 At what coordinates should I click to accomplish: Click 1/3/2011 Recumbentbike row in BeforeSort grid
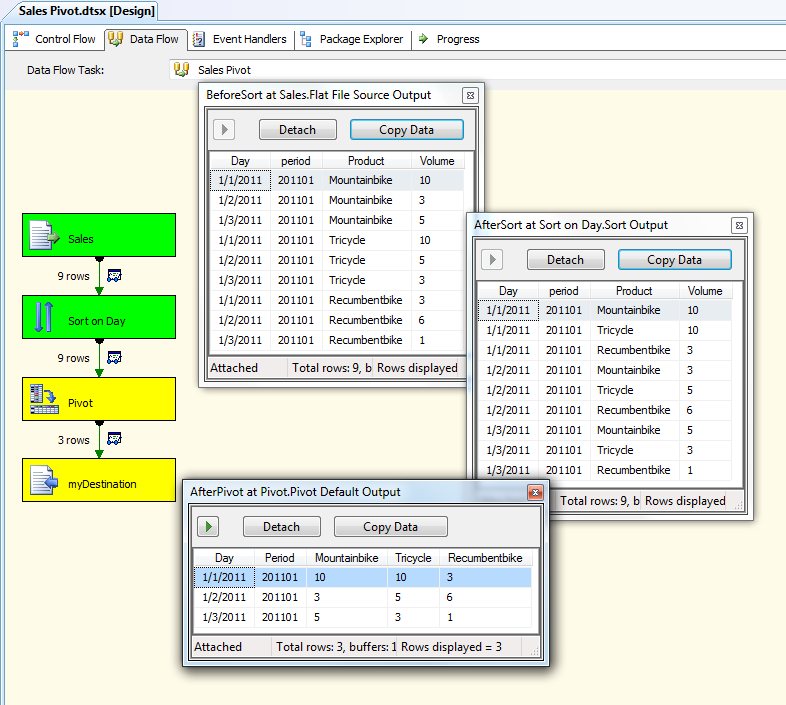click(337, 340)
